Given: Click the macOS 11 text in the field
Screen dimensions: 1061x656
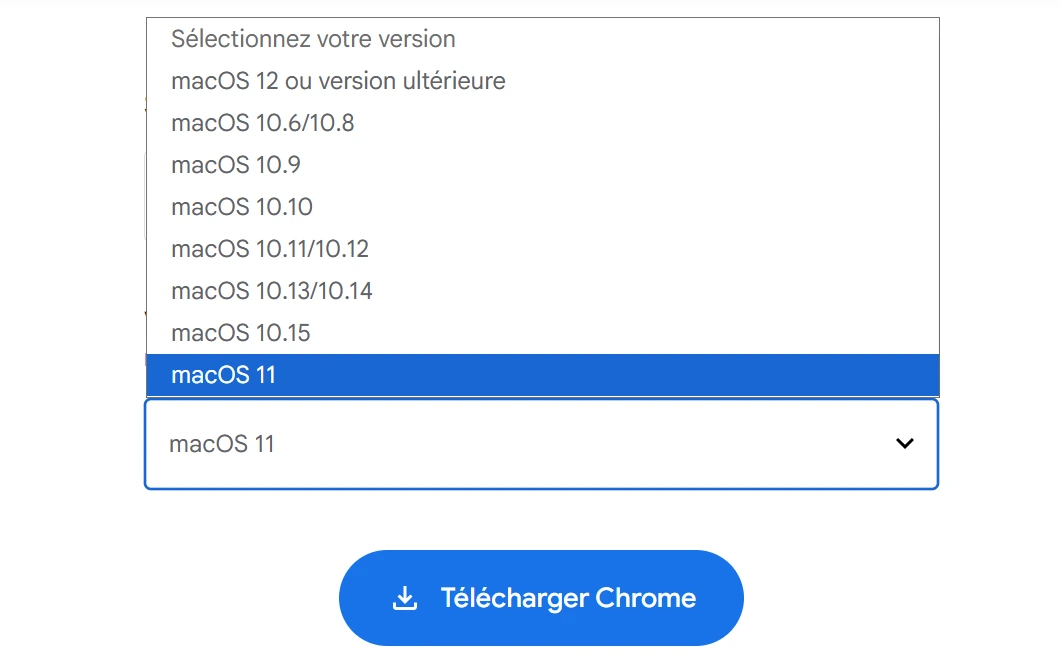Looking at the screenshot, I should [x=222, y=443].
